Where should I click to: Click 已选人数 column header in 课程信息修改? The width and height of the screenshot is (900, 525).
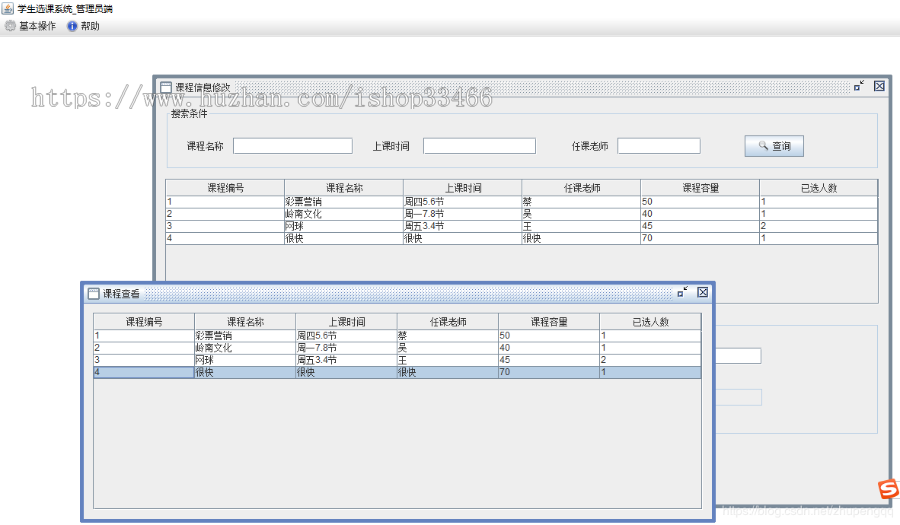(x=818, y=188)
